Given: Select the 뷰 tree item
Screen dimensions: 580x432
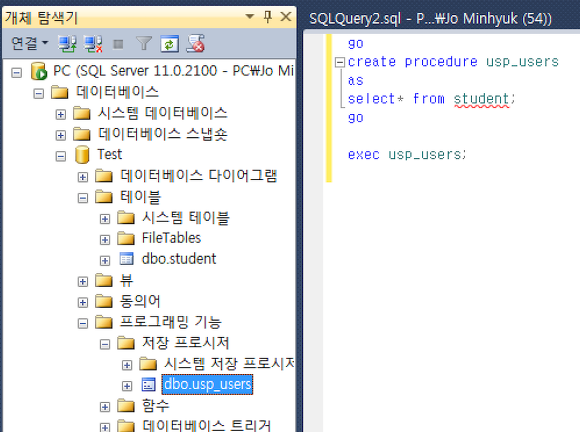Looking at the screenshot, I should pos(127,280).
